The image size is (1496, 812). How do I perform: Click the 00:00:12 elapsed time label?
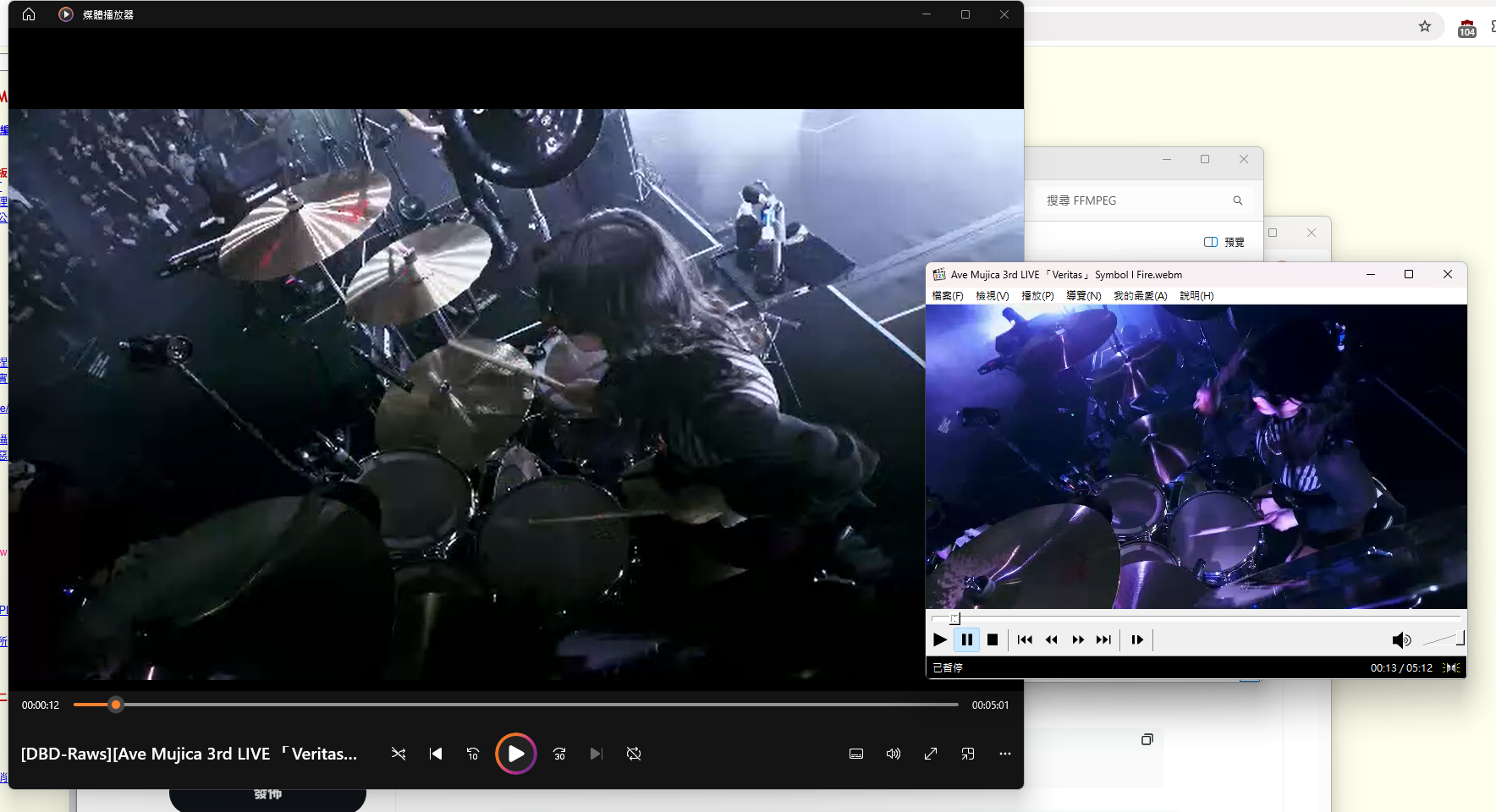pyautogui.click(x=41, y=705)
